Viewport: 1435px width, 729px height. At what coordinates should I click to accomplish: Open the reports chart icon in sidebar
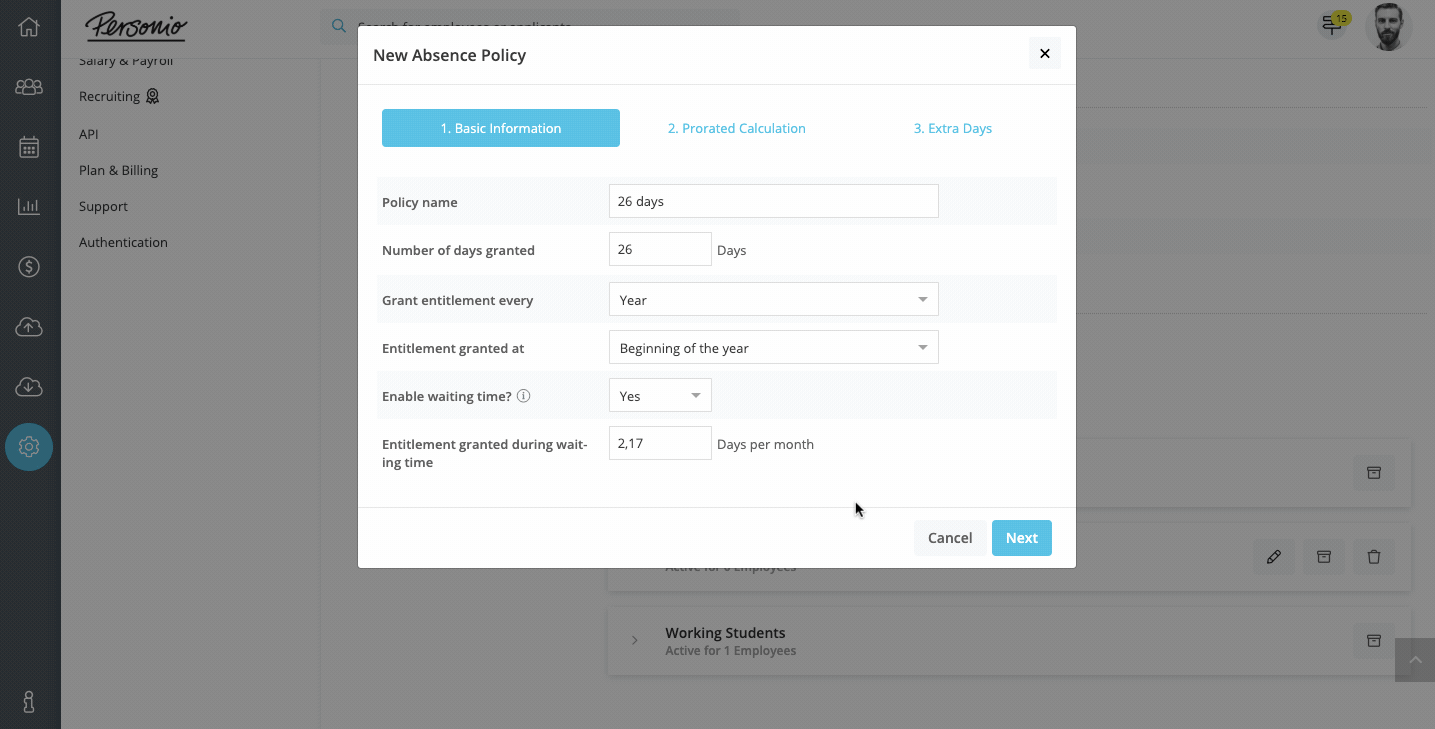pos(29,207)
